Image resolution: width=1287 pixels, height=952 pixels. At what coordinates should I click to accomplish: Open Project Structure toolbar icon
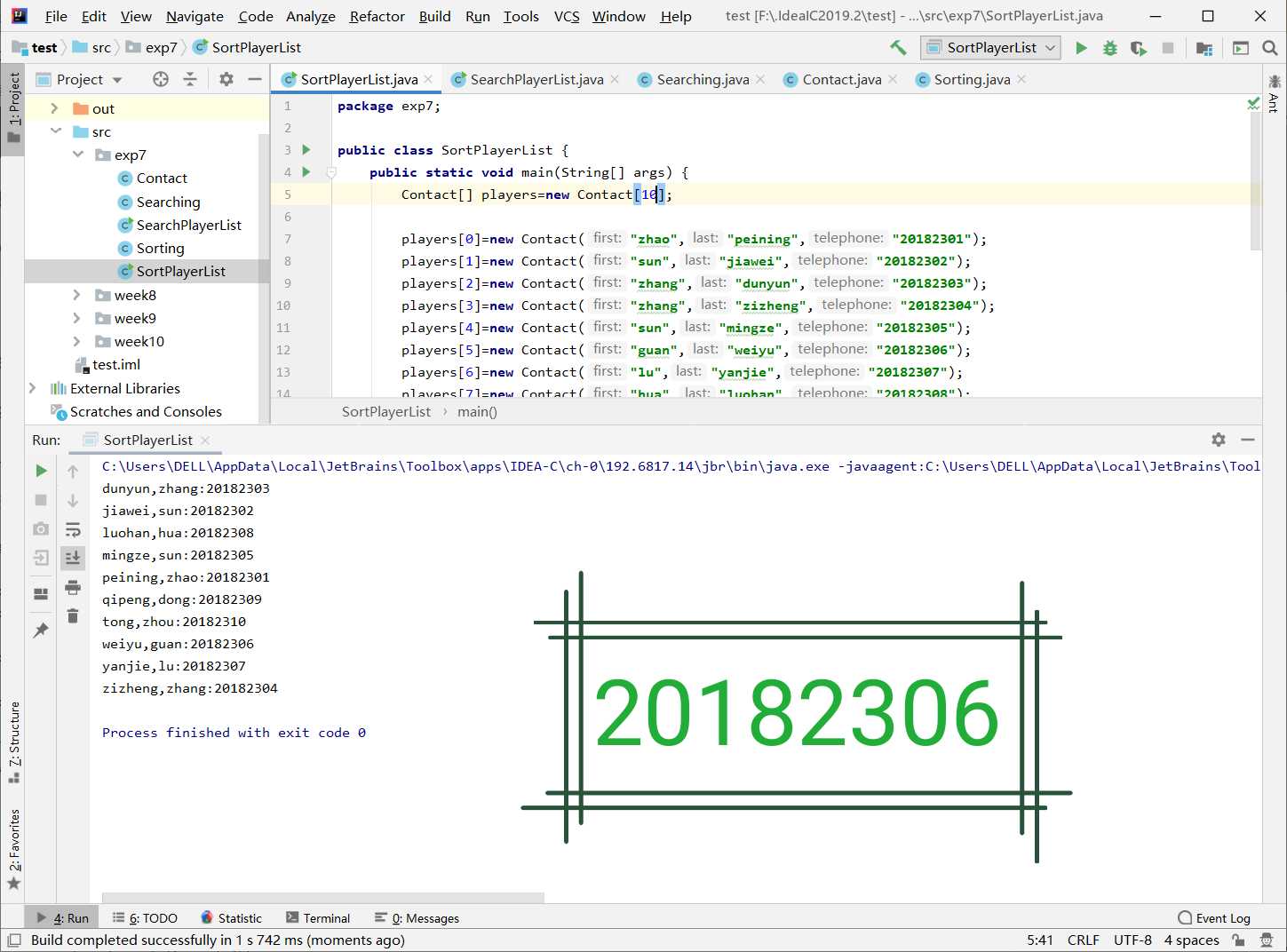click(x=1204, y=48)
